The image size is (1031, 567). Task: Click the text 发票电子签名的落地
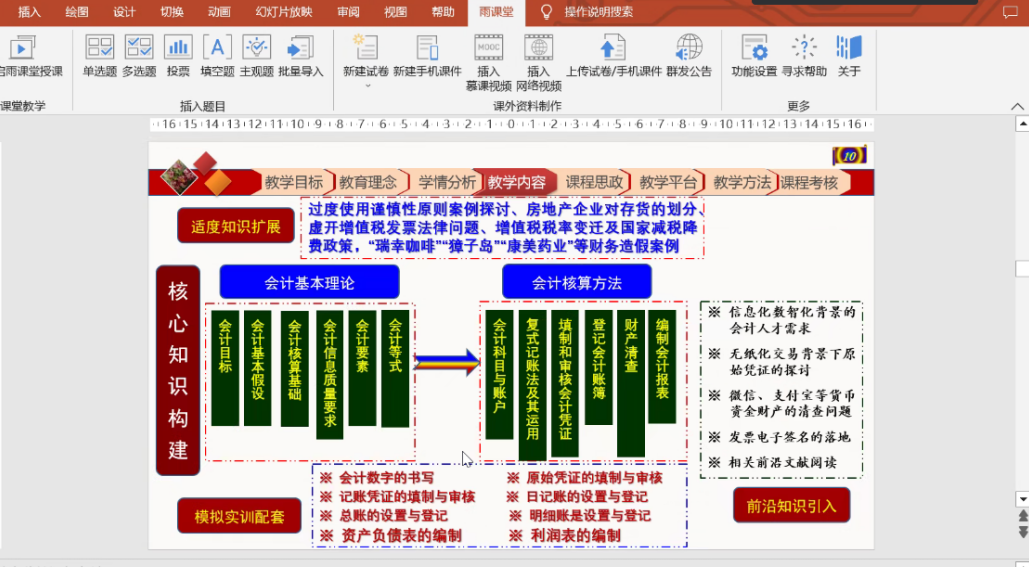[x=789, y=437]
